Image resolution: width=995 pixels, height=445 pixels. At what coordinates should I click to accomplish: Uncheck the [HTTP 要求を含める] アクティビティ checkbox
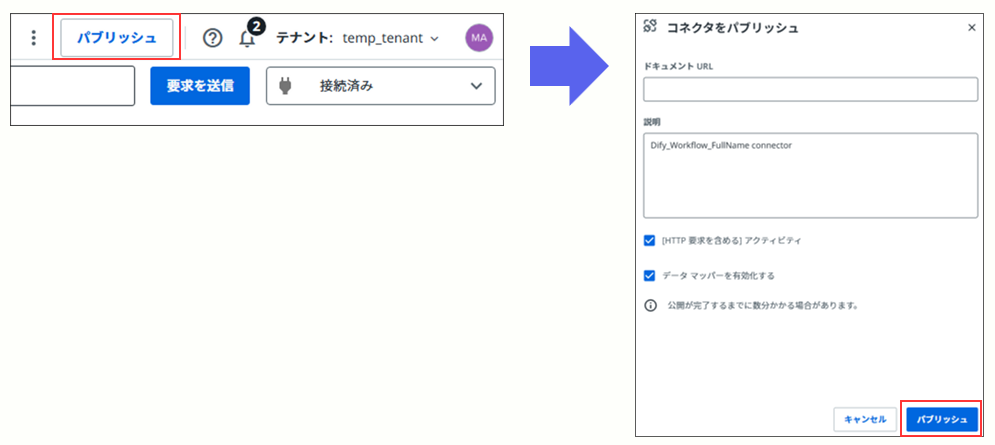pyautogui.click(x=650, y=241)
